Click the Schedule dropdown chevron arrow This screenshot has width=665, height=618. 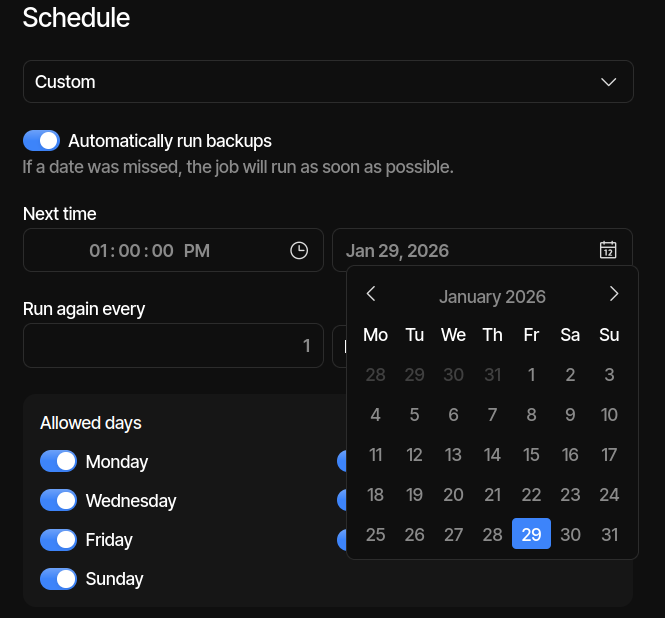[609, 82]
